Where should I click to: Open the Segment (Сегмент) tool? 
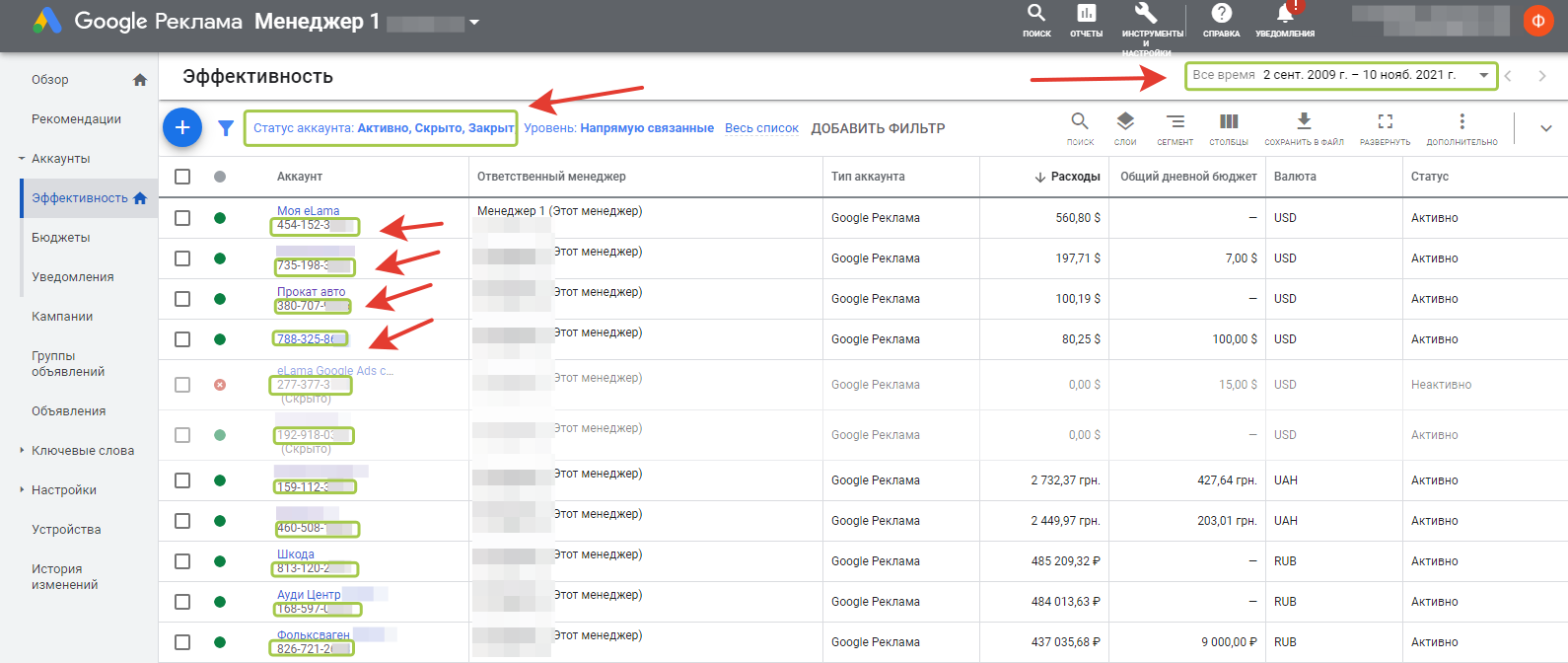1175,121
